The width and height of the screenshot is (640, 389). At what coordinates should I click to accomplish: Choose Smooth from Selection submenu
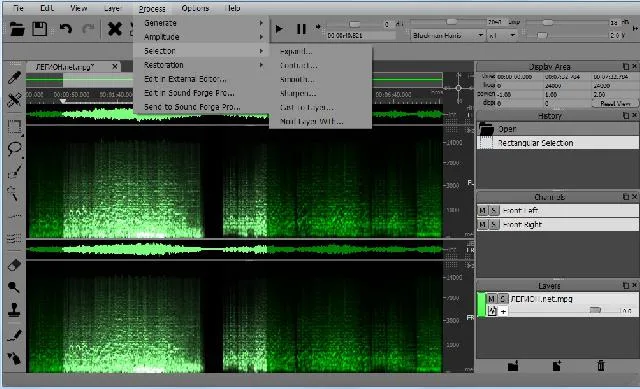(320, 80)
